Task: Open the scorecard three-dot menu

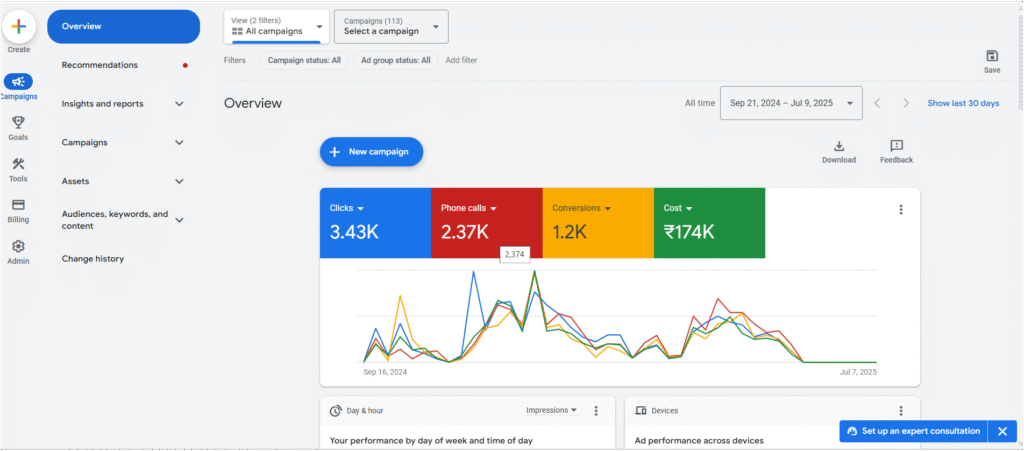Action: point(901,210)
